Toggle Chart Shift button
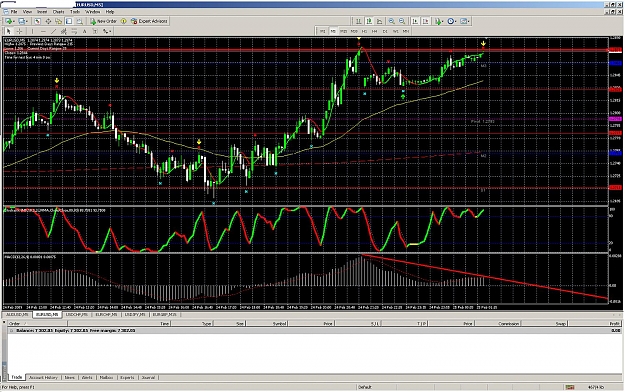 (426, 21)
